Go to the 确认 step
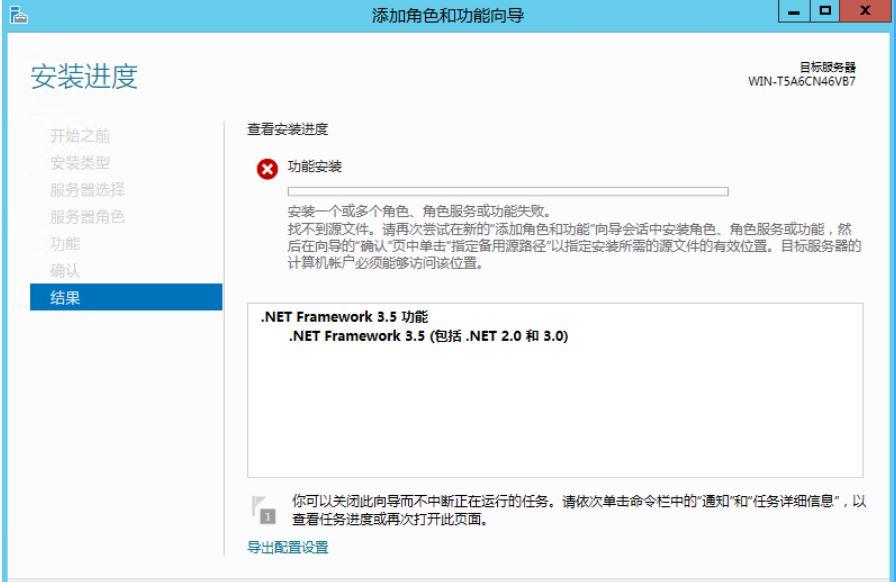896x582 pixels. coord(65,270)
